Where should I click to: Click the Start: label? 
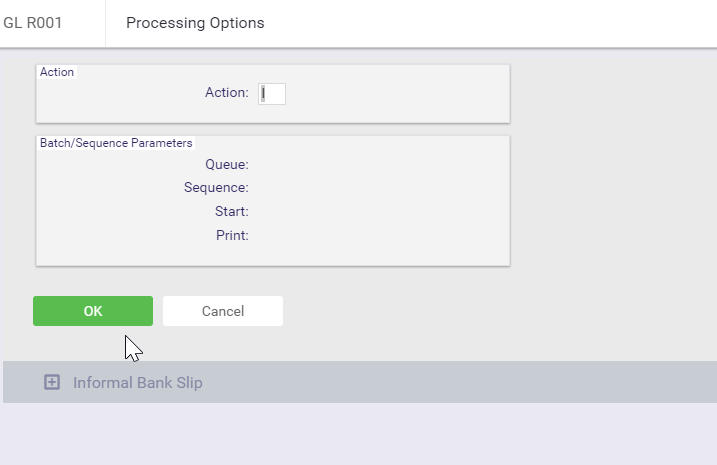[232, 212]
